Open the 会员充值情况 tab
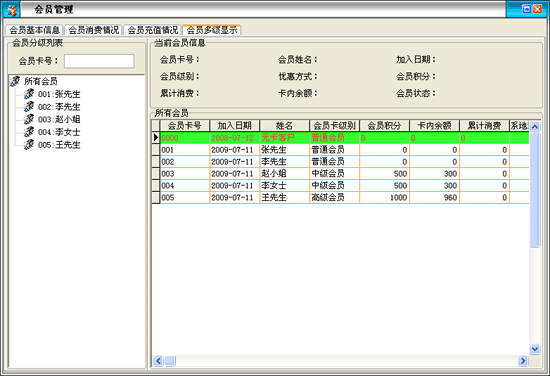Screen dimensions: 550x376 [x=152, y=30]
